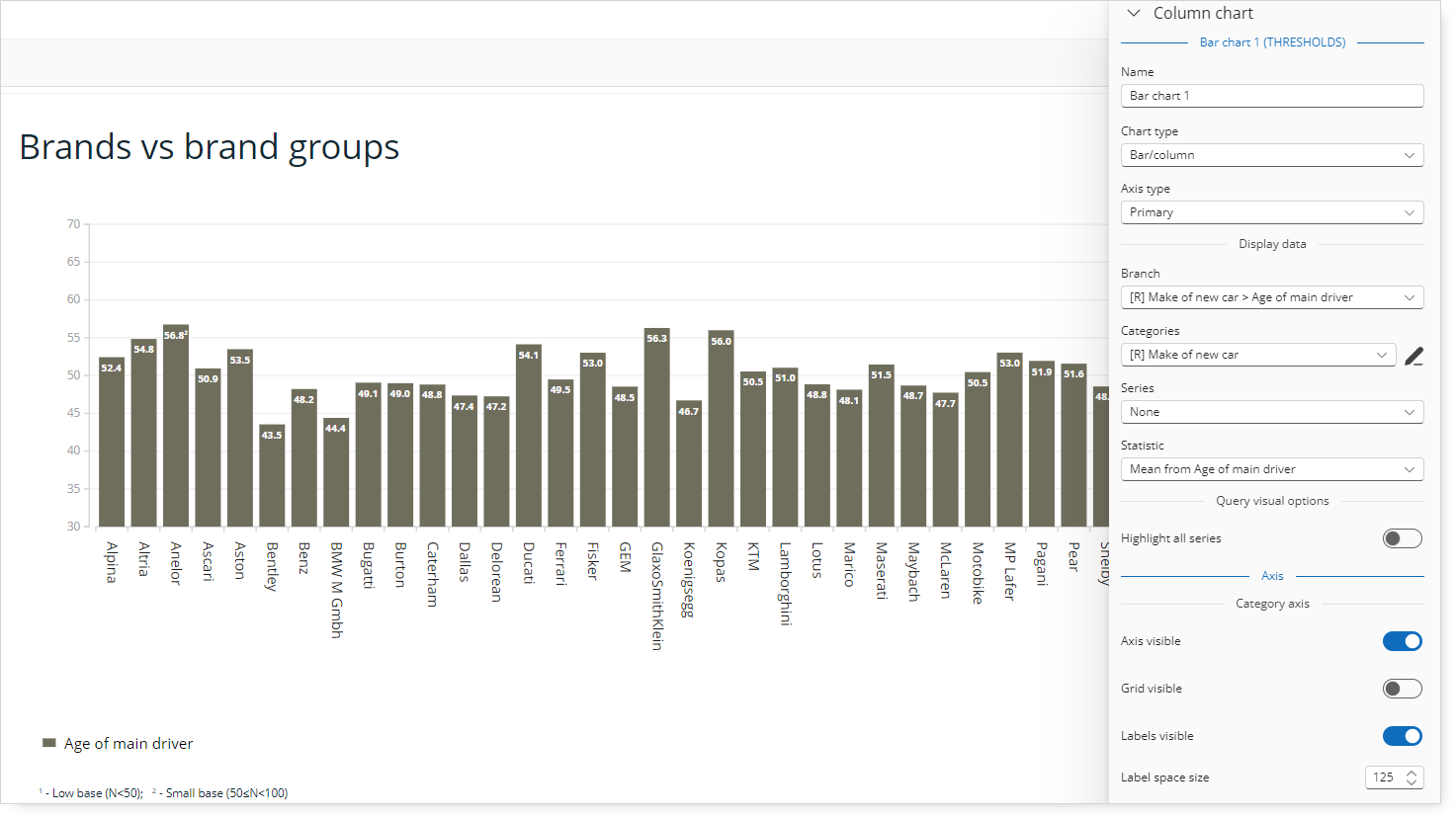Open the Axis type Primary dropdown
This screenshot has height=819, width=1456.
(x=1272, y=212)
